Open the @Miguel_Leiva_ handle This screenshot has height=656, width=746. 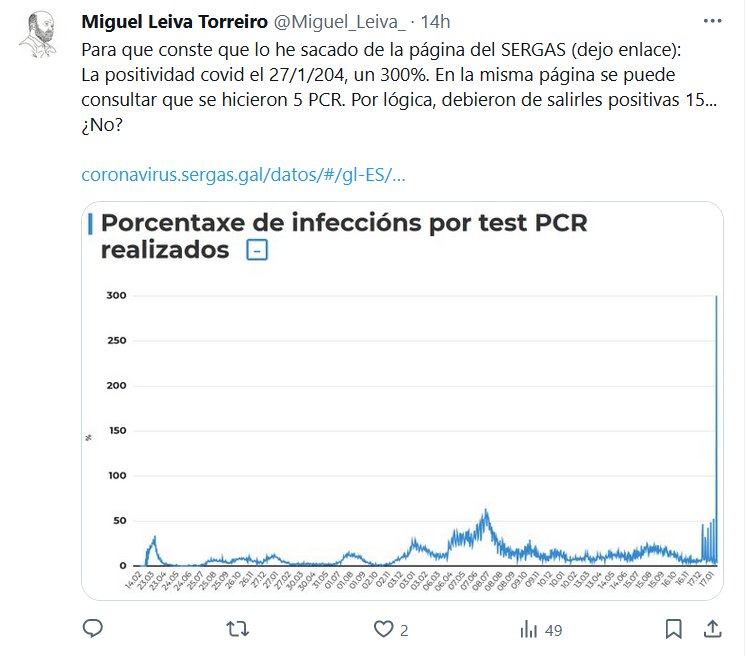pos(337,22)
